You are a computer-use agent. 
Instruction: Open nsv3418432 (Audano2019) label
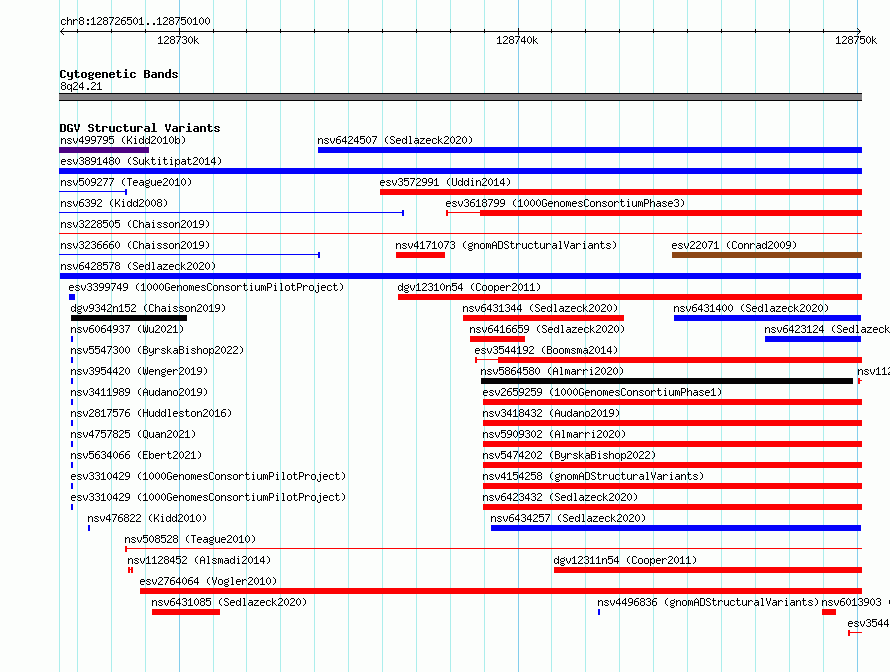click(551, 413)
